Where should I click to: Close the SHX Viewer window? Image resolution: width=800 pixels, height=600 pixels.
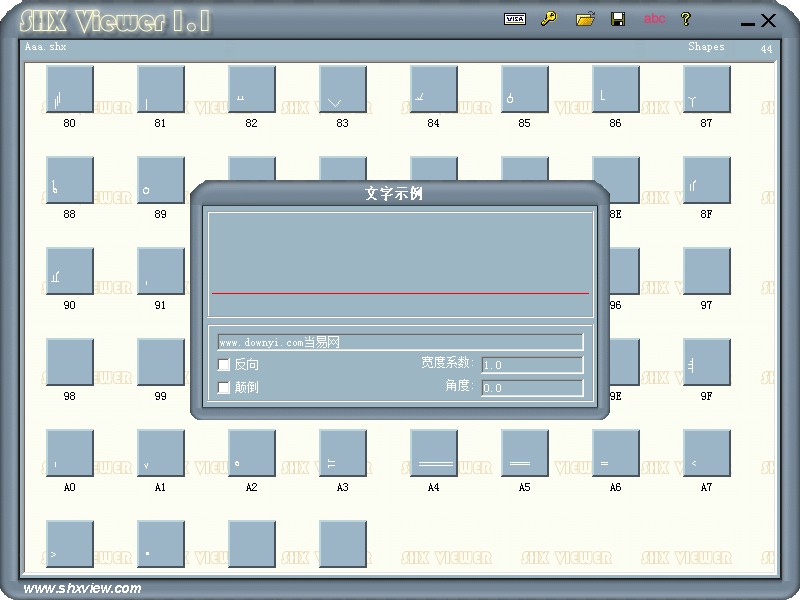tap(768, 20)
